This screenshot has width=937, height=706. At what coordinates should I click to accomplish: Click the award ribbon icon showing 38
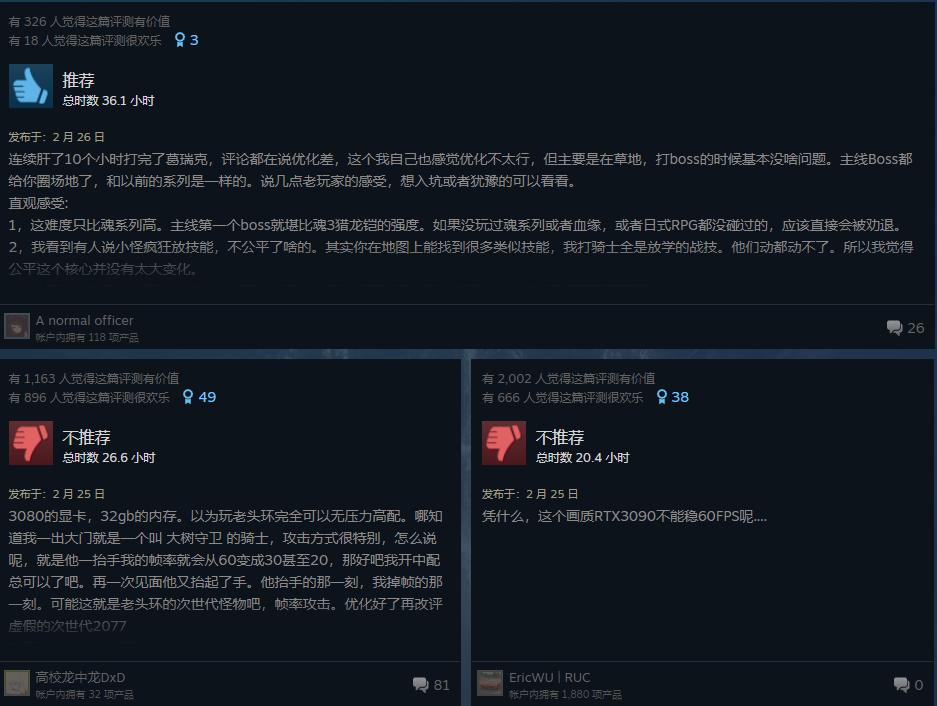click(x=662, y=397)
